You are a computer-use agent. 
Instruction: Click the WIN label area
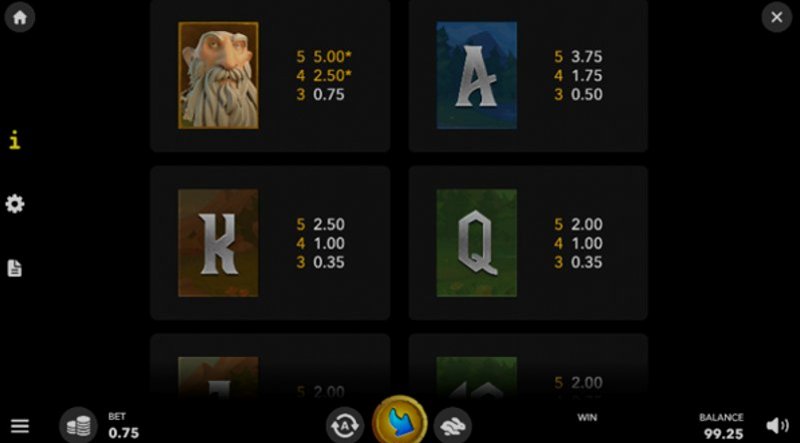pos(587,417)
